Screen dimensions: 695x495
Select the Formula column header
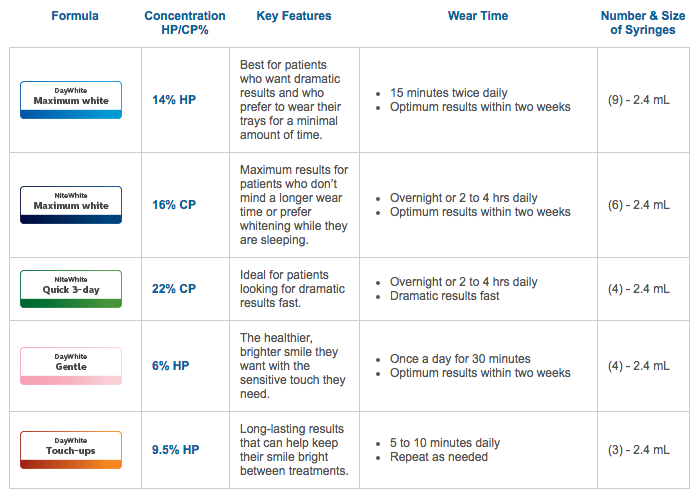pyautogui.click(x=75, y=16)
